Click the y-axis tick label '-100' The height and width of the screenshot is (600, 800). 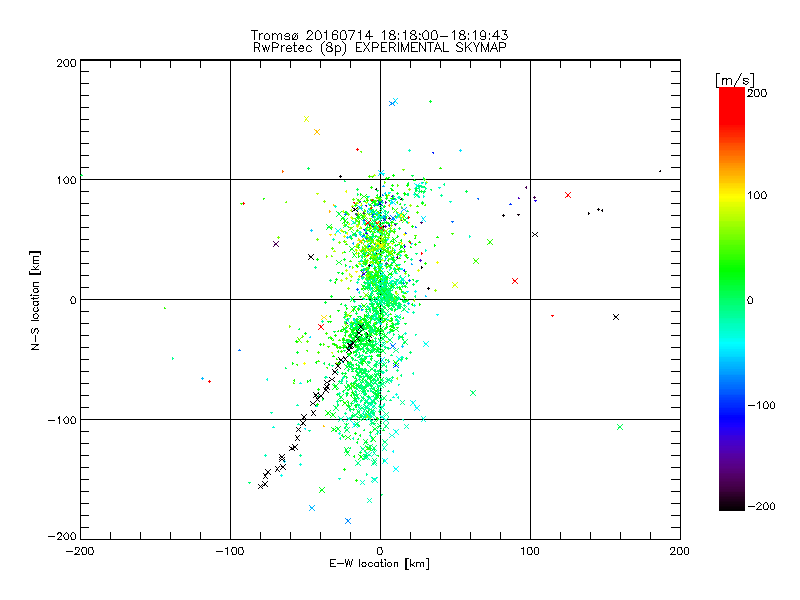click(62, 420)
